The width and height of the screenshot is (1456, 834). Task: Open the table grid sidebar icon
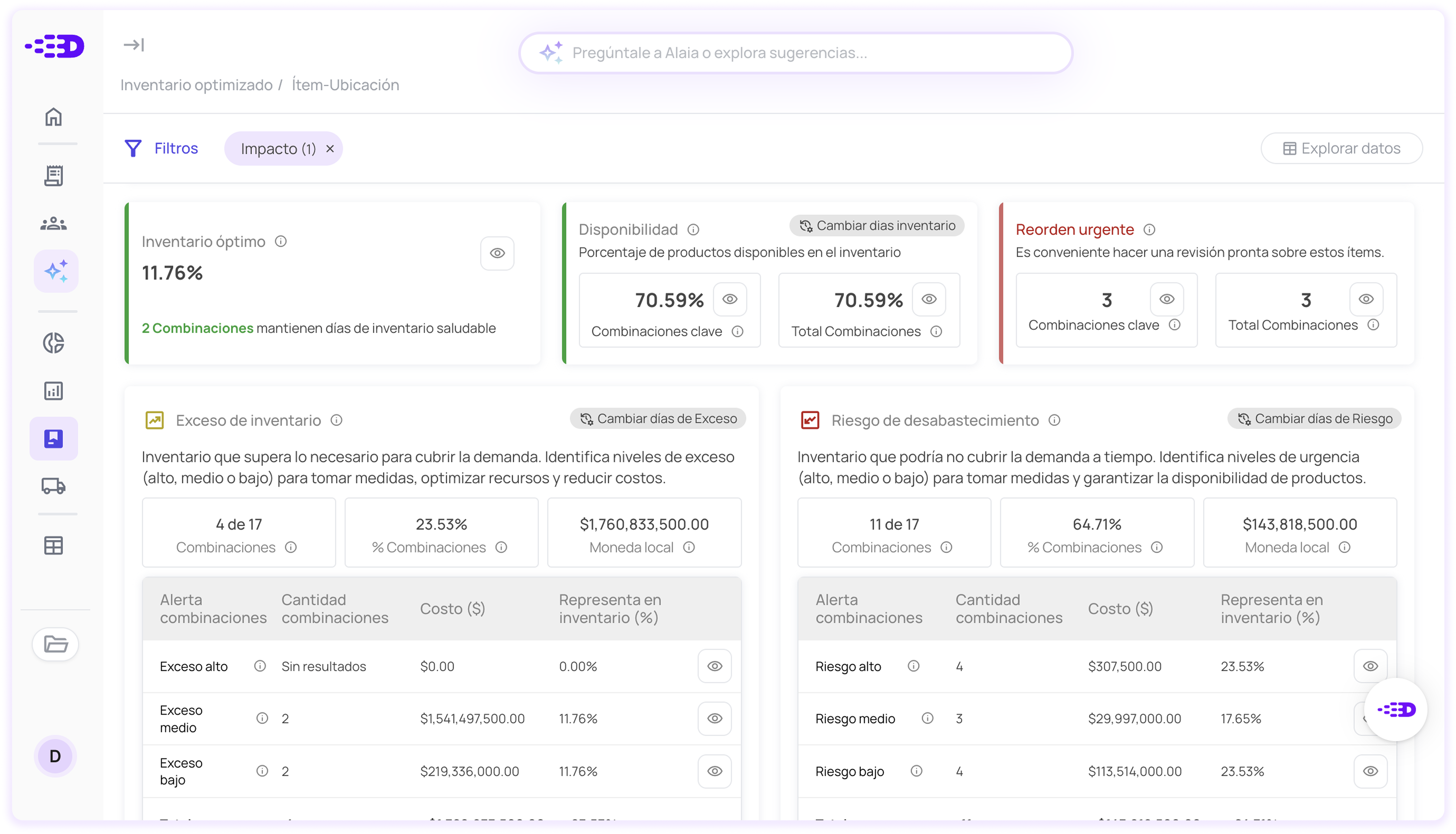click(53, 545)
